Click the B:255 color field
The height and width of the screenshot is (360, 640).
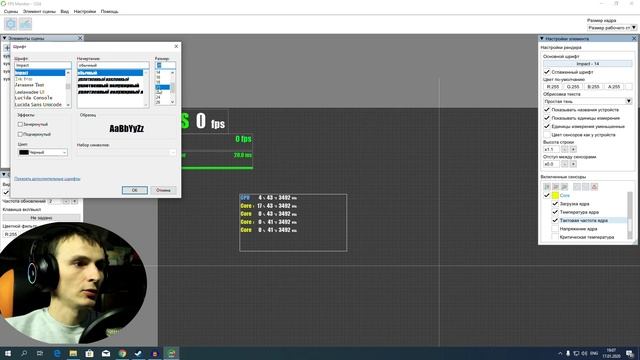[593, 87]
